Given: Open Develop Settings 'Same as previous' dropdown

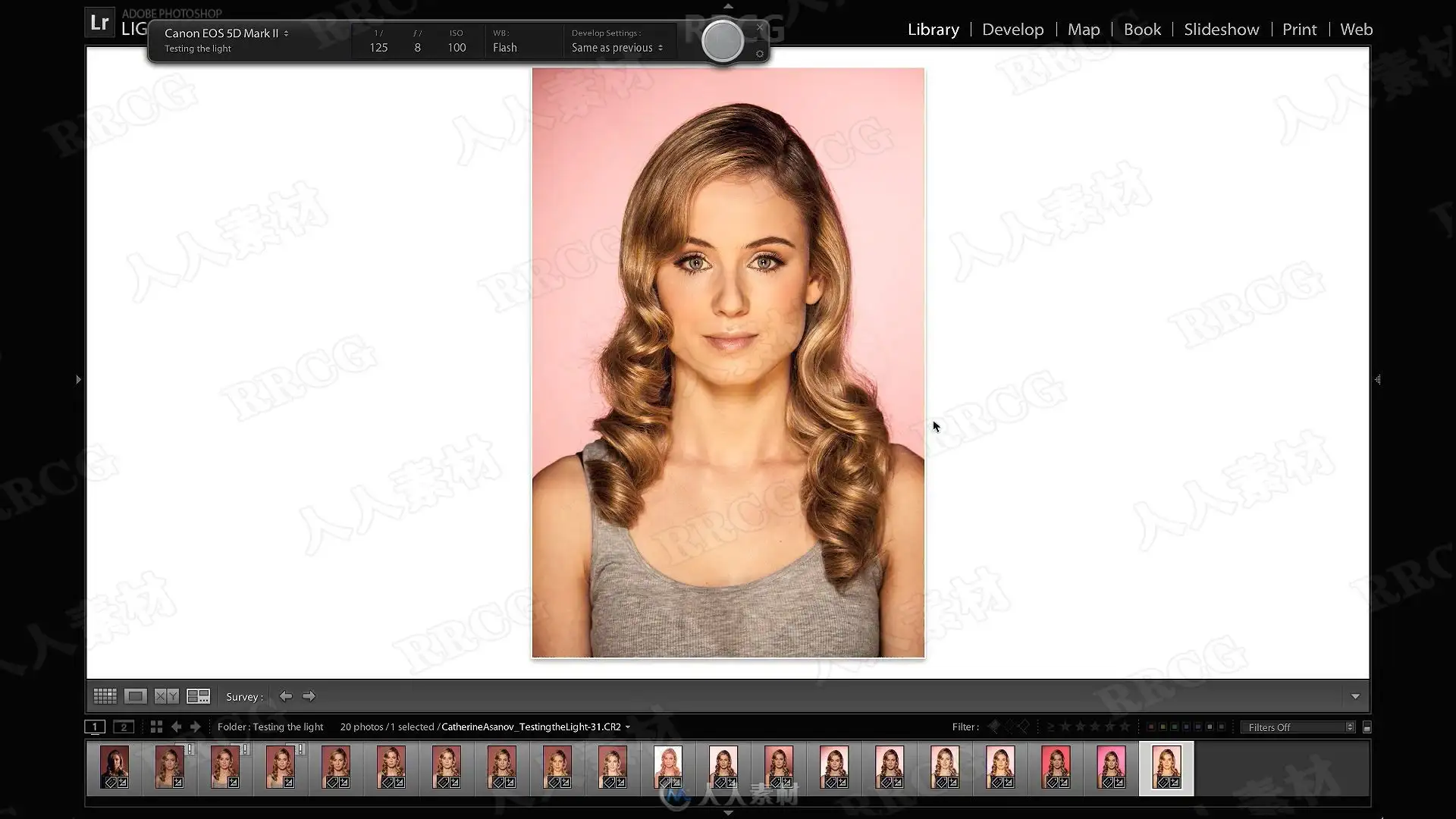Looking at the screenshot, I should click(617, 48).
